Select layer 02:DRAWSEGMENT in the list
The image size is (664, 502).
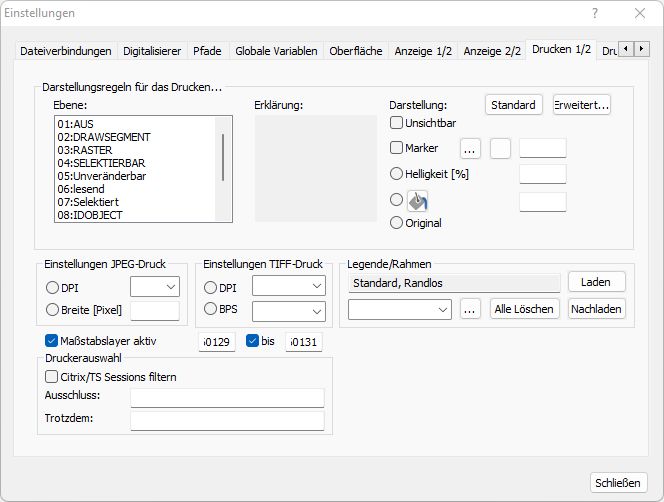136,137
